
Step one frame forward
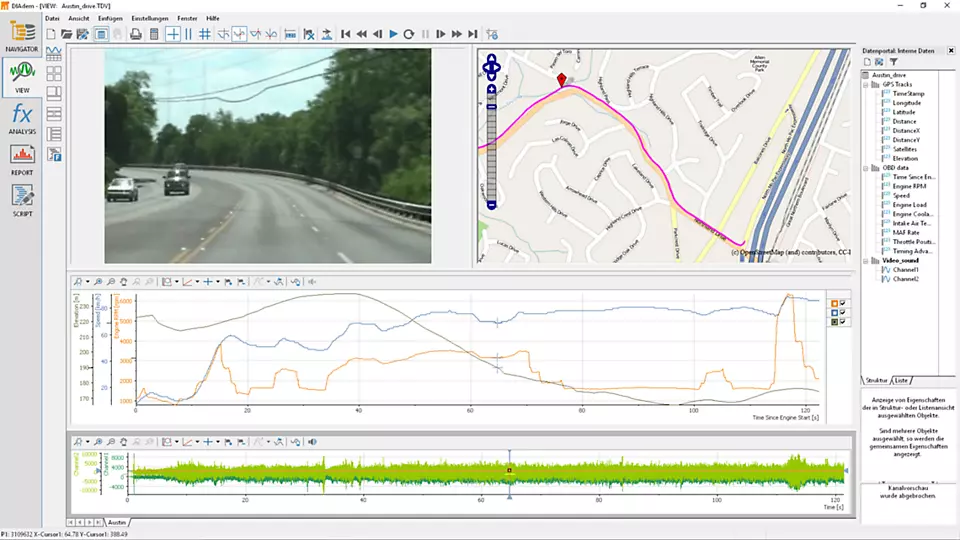tap(440, 34)
